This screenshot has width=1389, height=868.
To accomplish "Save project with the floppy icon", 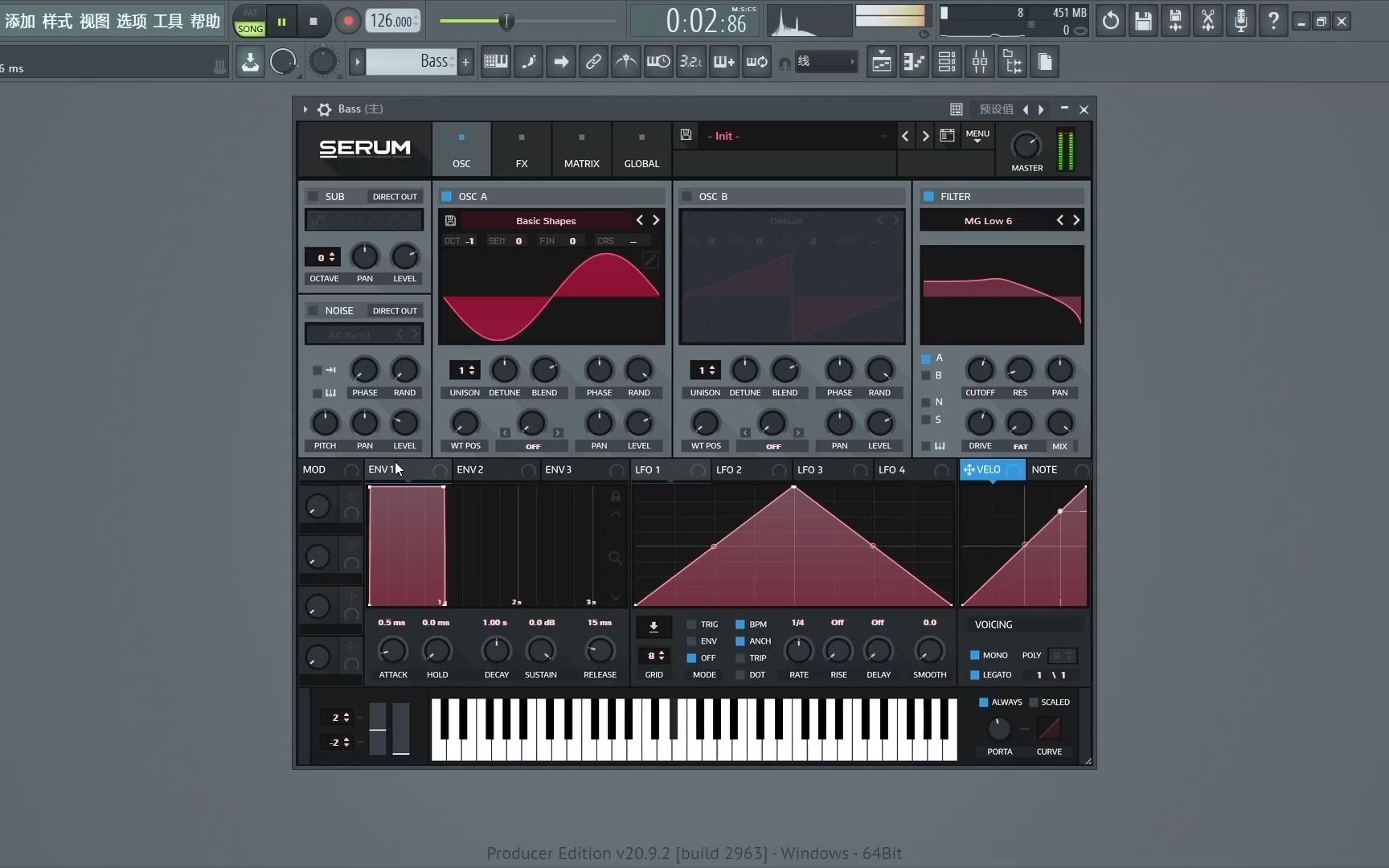I will (1143, 21).
